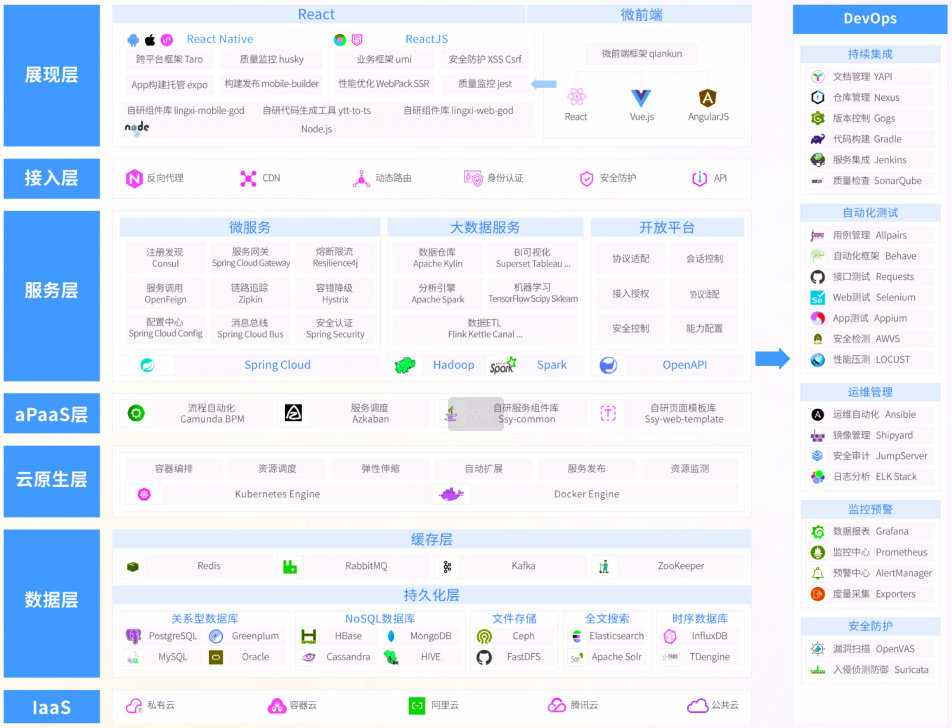Click the Spring Cloud leaf icon

tap(147, 365)
